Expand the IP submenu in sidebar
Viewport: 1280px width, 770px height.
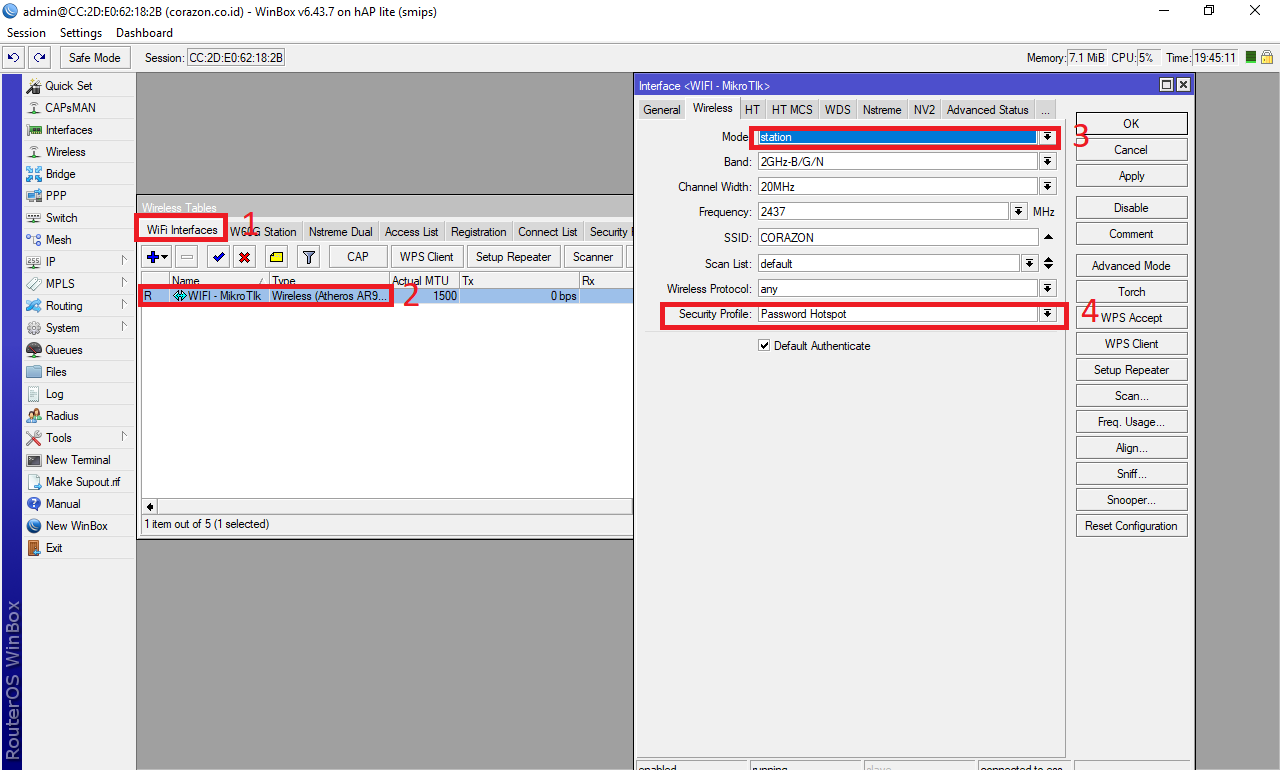[x=124, y=261]
